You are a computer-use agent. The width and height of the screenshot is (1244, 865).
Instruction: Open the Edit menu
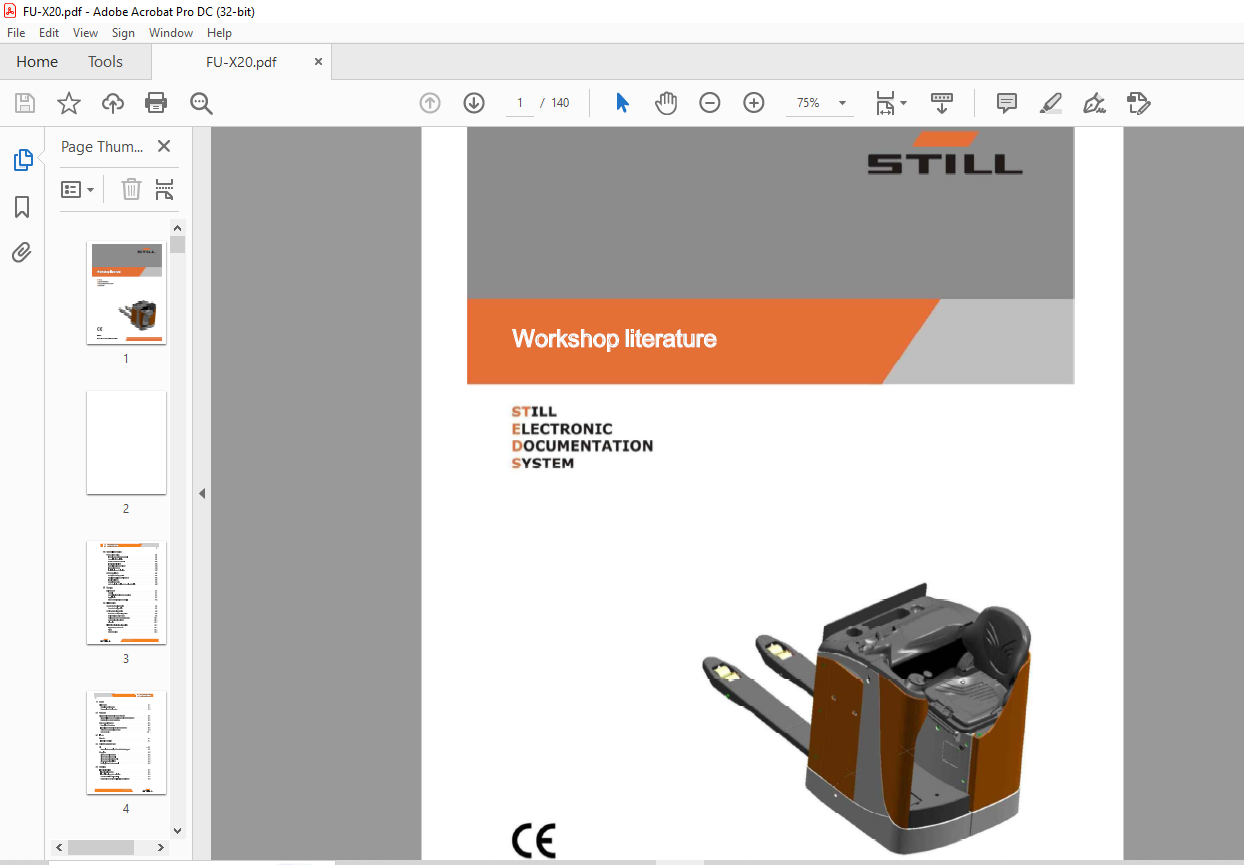click(x=49, y=33)
